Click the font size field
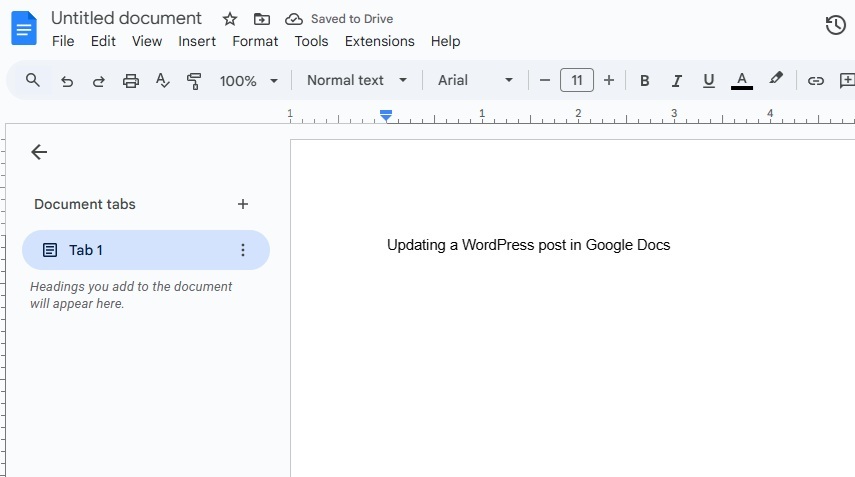The width and height of the screenshot is (855, 477). [576, 81]
